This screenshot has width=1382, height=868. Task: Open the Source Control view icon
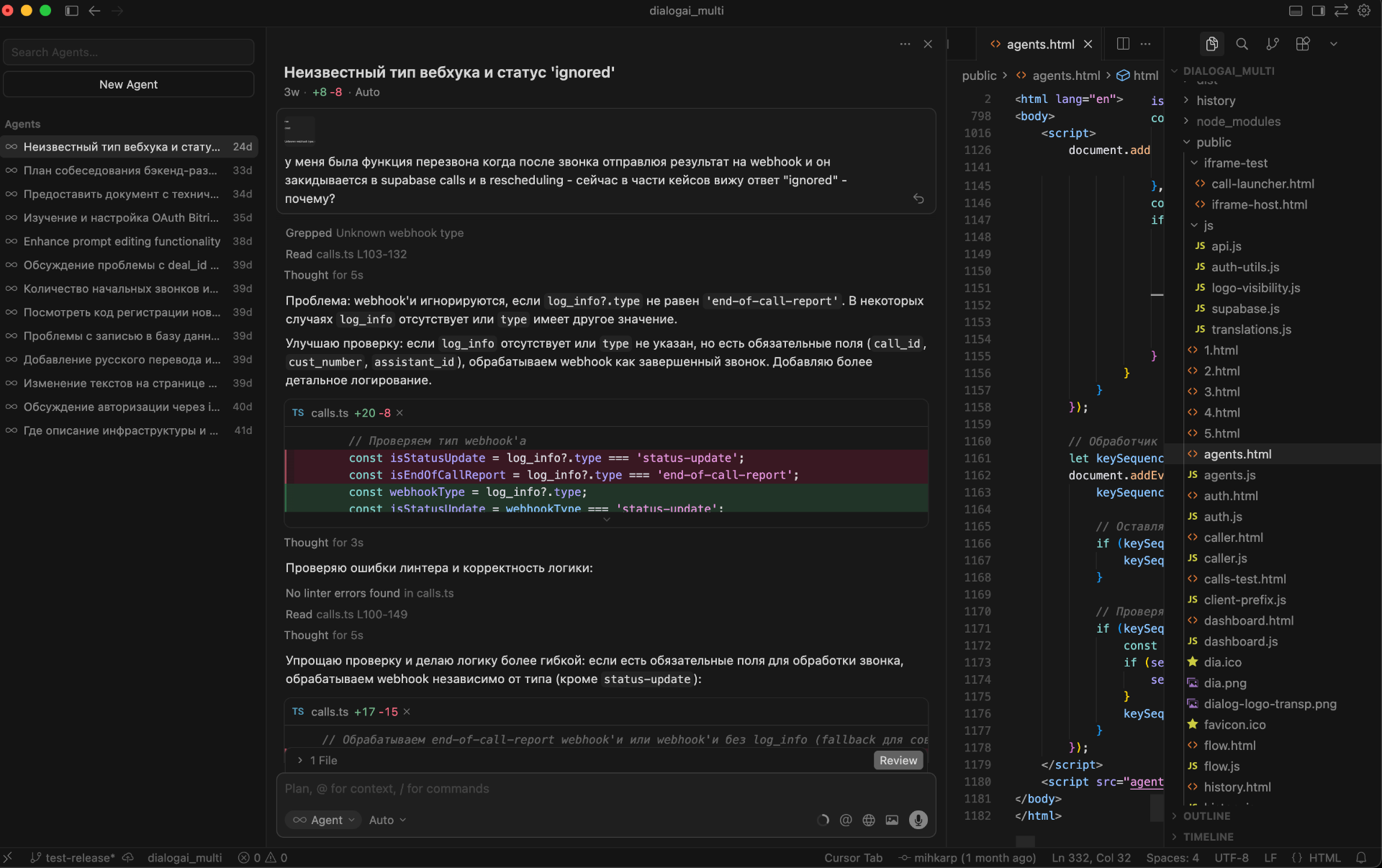pos(1273,44)
